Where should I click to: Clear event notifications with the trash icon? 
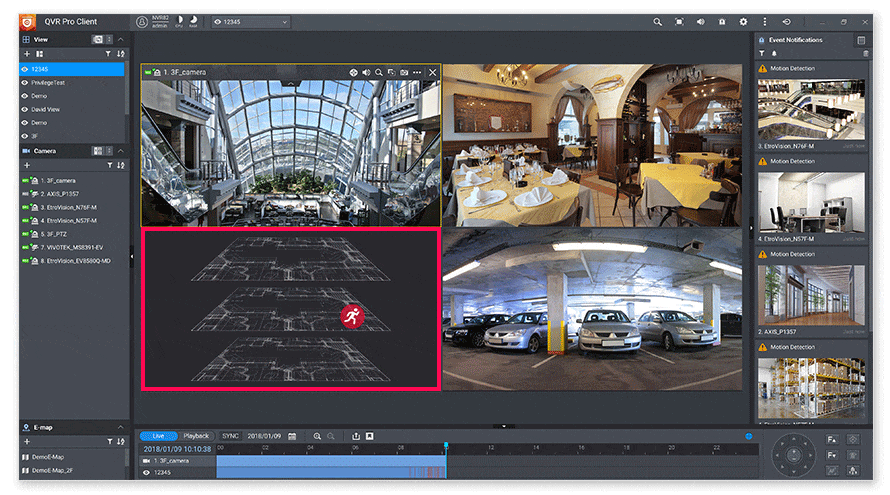865,53
